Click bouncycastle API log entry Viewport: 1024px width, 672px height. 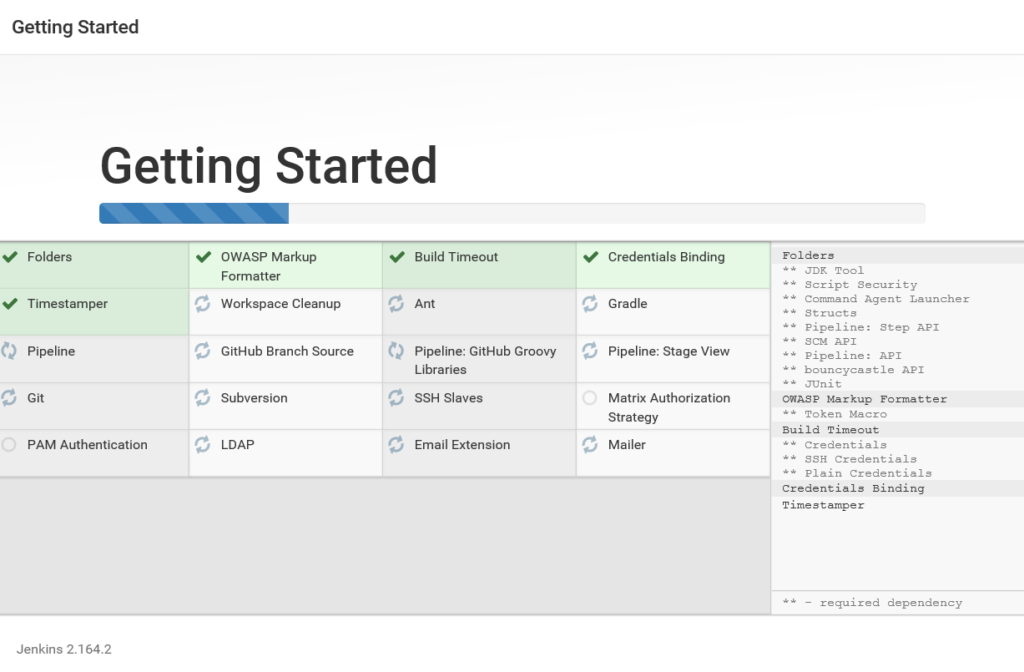[864, 370]
